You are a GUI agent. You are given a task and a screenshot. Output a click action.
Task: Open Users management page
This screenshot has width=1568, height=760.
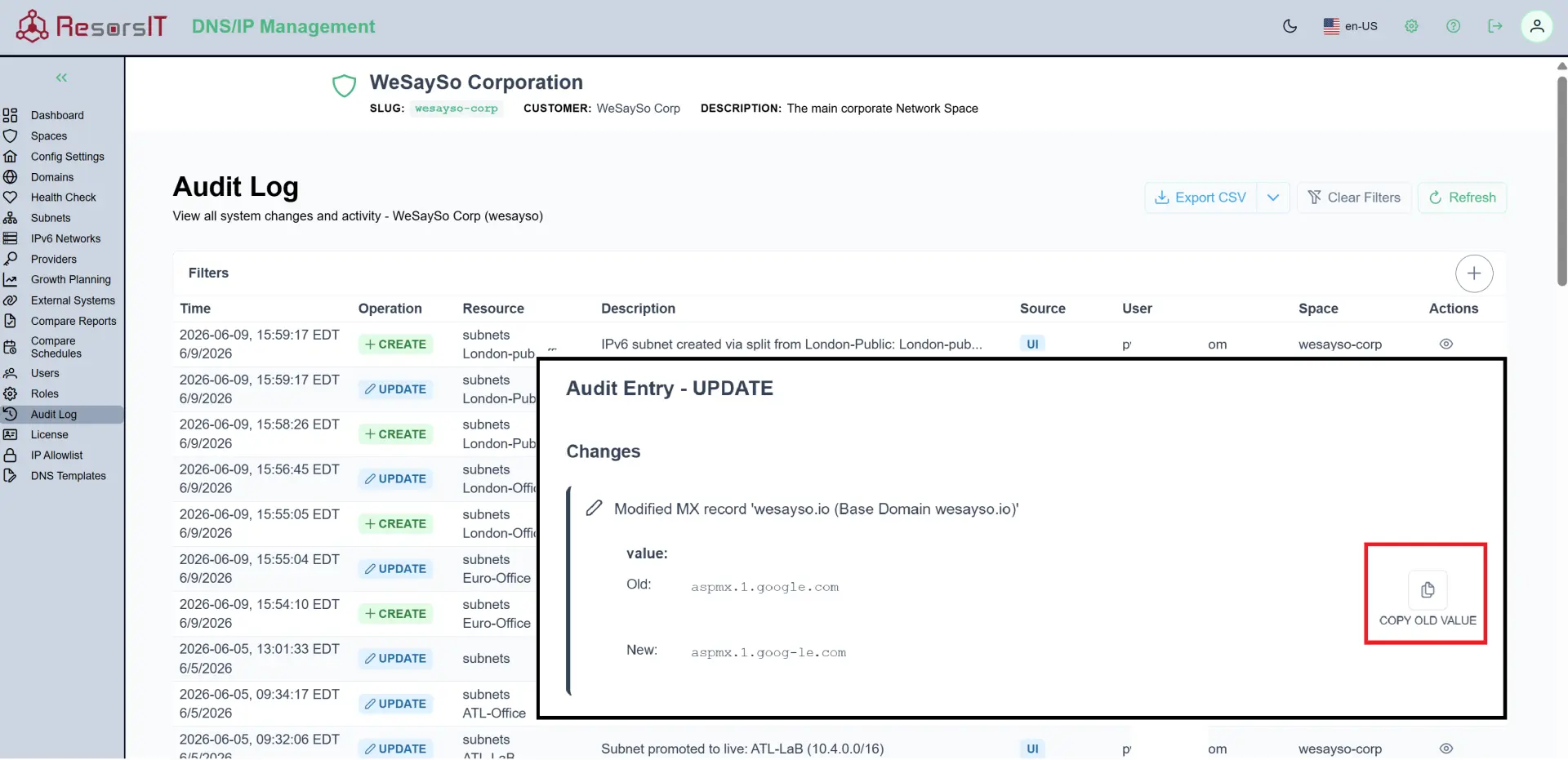(x=45, y=373)
